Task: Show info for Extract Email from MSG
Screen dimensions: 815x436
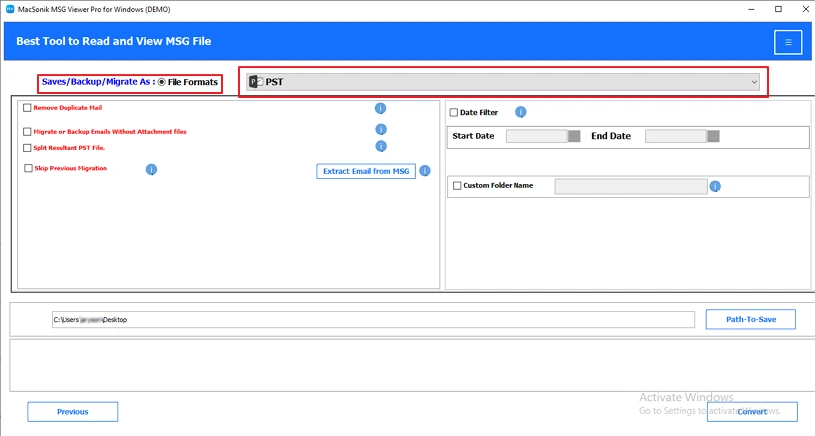Action: click(x=425, y=170)
